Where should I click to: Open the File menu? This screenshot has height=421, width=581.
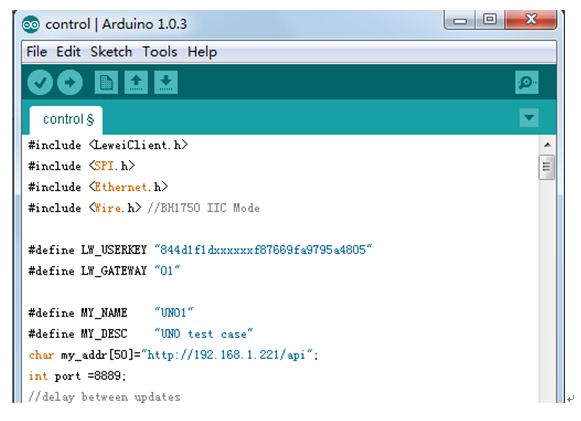click(x=37, y=52)
